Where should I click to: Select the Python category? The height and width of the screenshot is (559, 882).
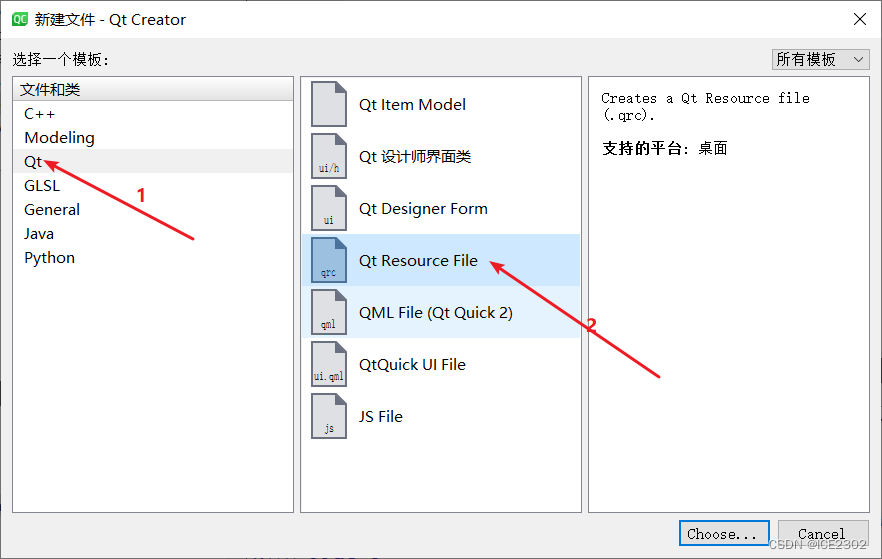tap(153, 258)
